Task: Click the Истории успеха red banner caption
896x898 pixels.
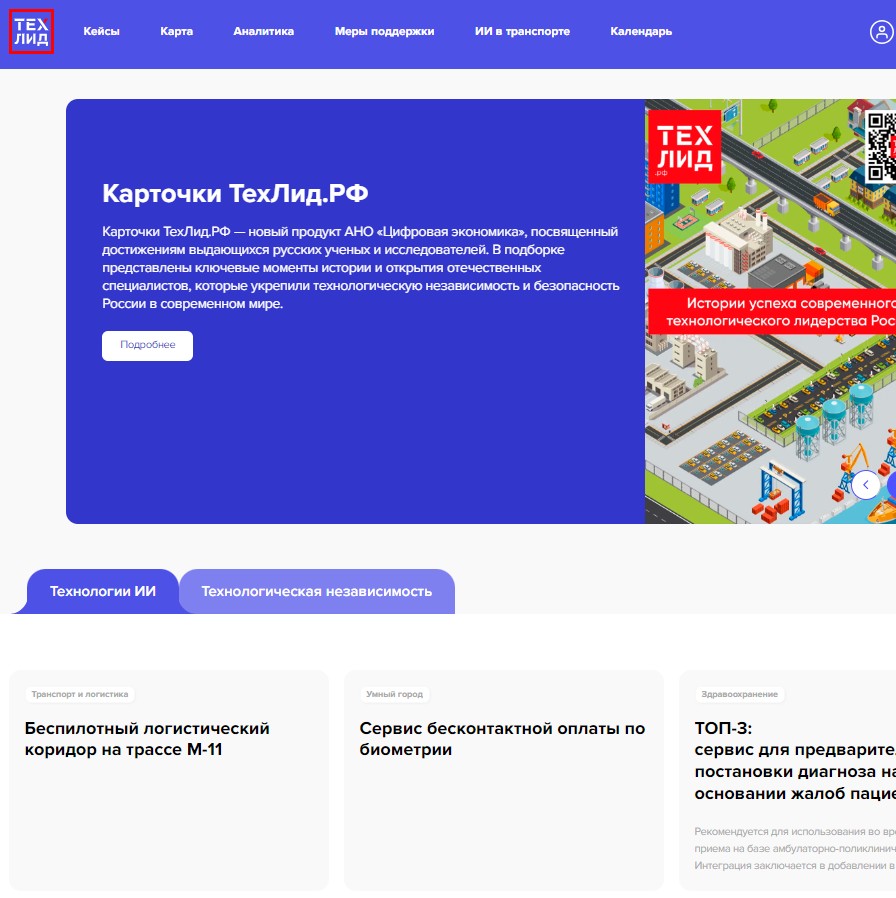Action: coord(772,312)
